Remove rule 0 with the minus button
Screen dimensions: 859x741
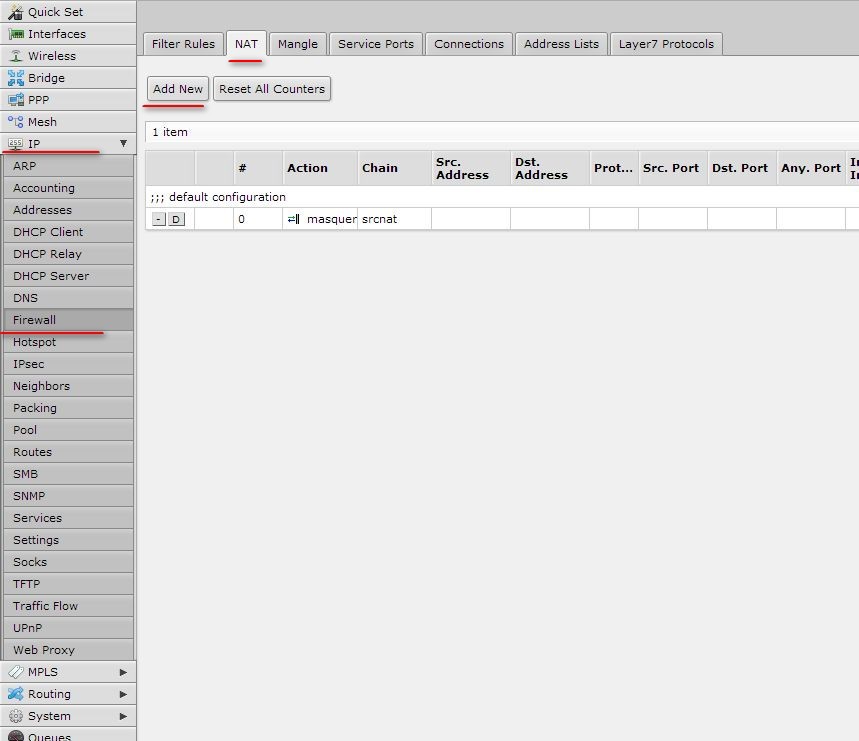pos(158,220)
